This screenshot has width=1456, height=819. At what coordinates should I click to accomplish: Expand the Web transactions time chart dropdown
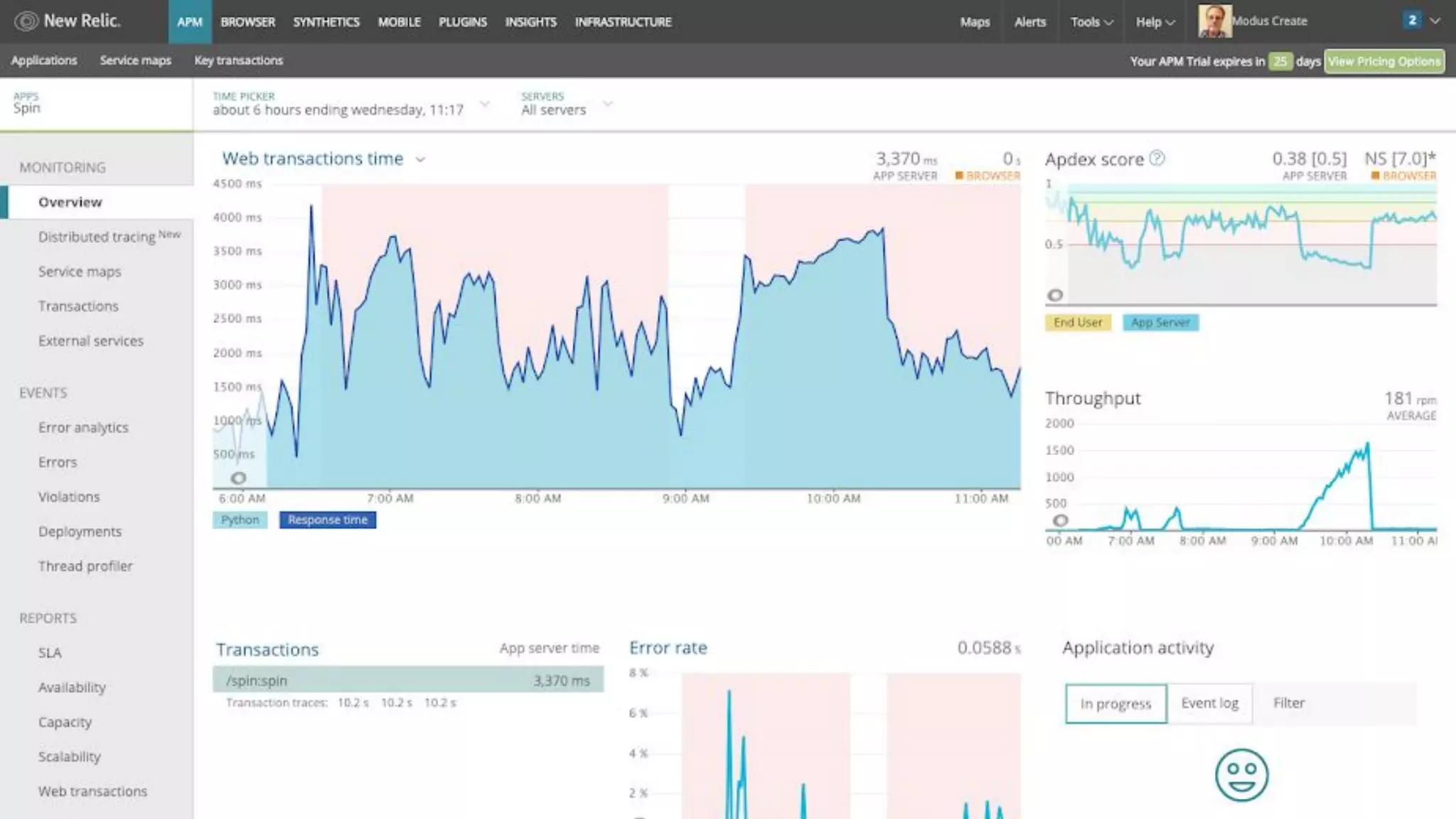pos(420,159)
